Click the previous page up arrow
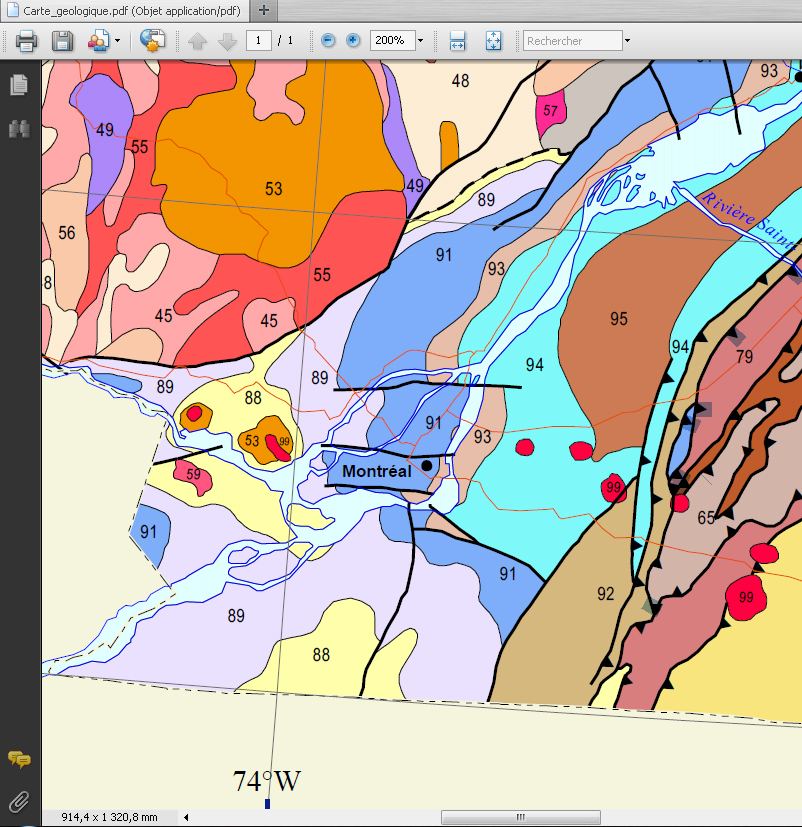 (198, 41)
